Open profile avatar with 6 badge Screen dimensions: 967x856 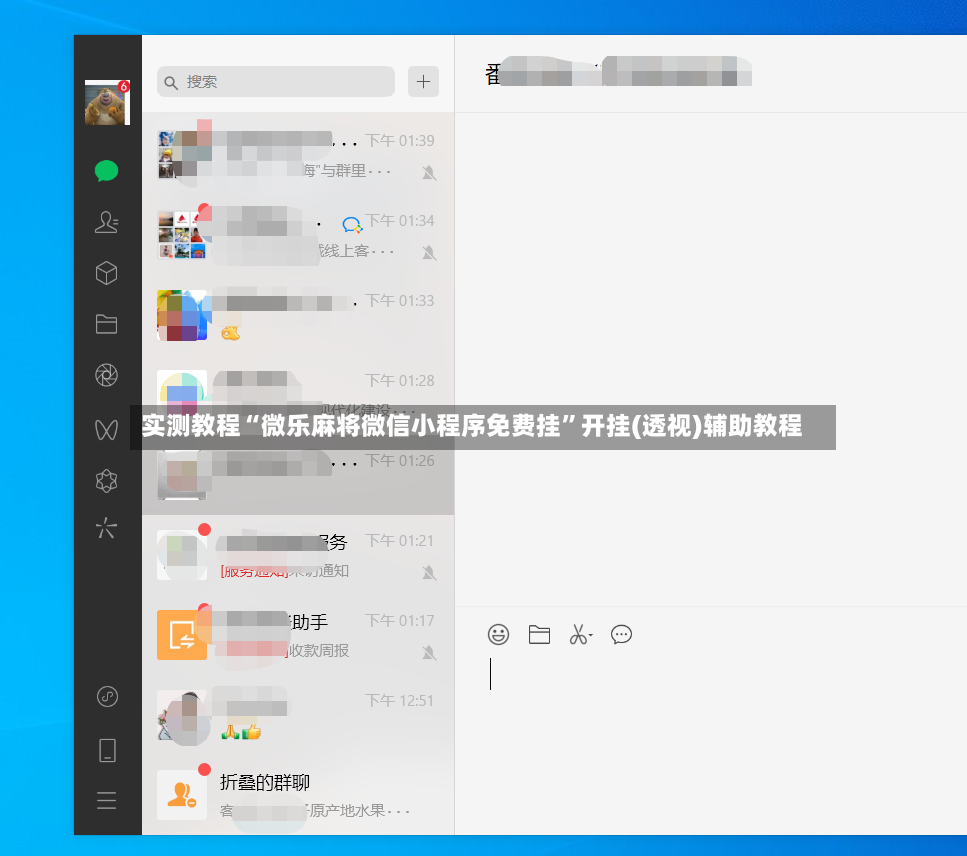107,102
